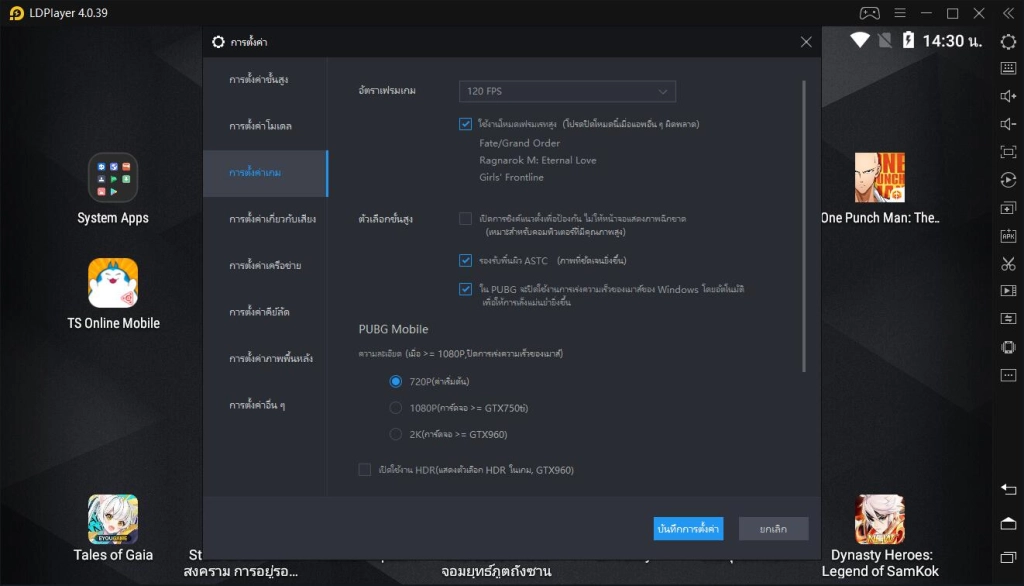Click the scissors screenshot icon
The height and width of the screenshot is (586, 1024).
(1008, 263)
